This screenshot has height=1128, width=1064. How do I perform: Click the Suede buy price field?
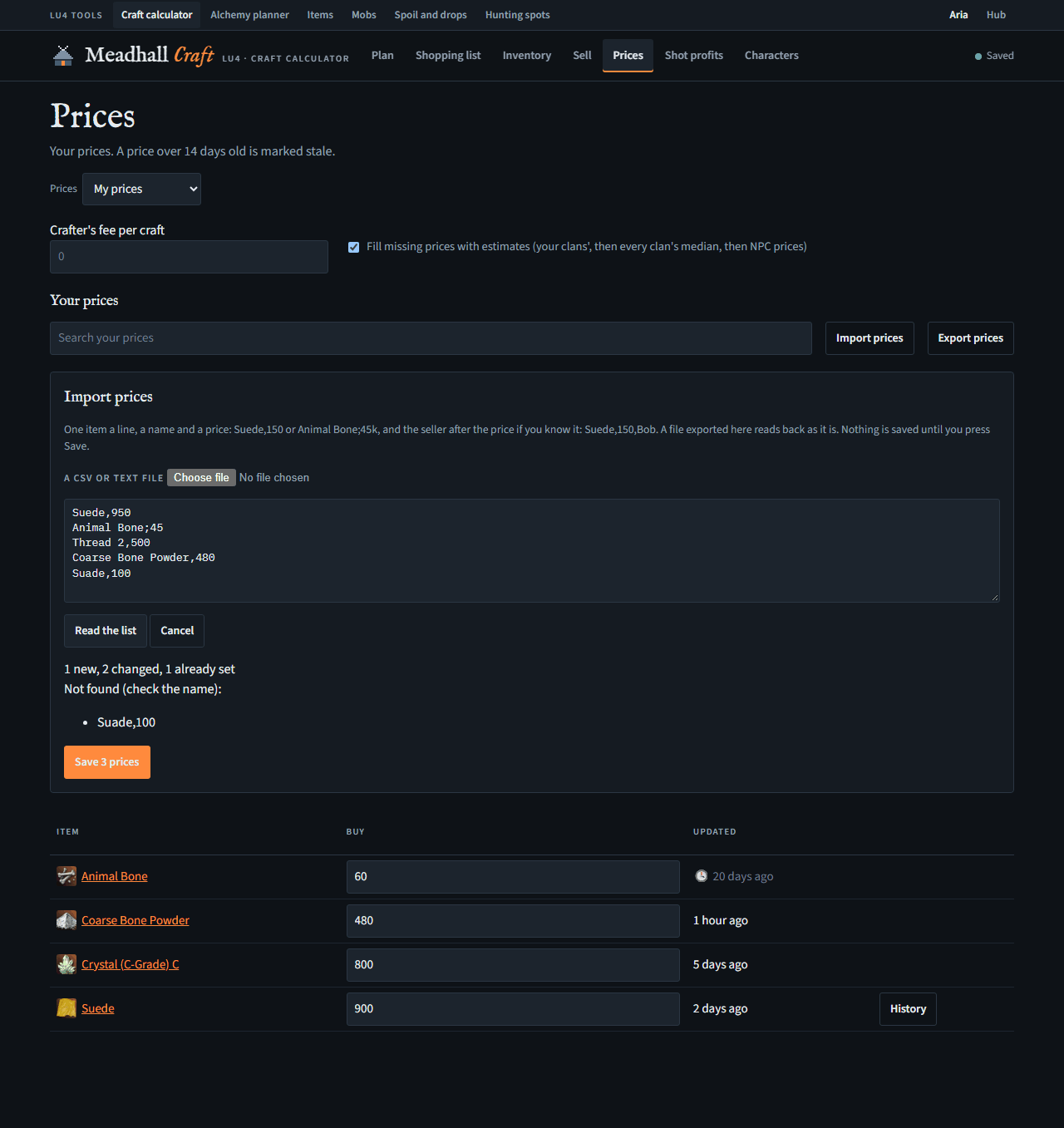(x=513, y=1009)
